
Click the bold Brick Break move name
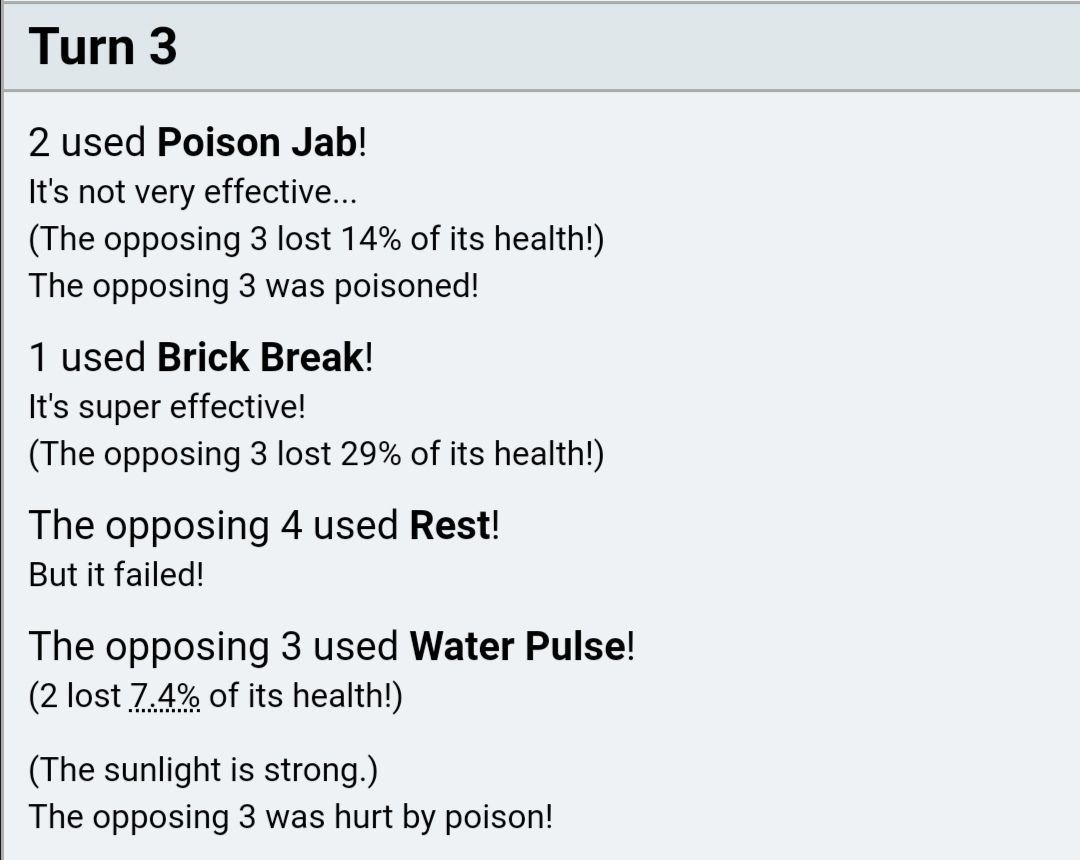(x=260, y=358)
